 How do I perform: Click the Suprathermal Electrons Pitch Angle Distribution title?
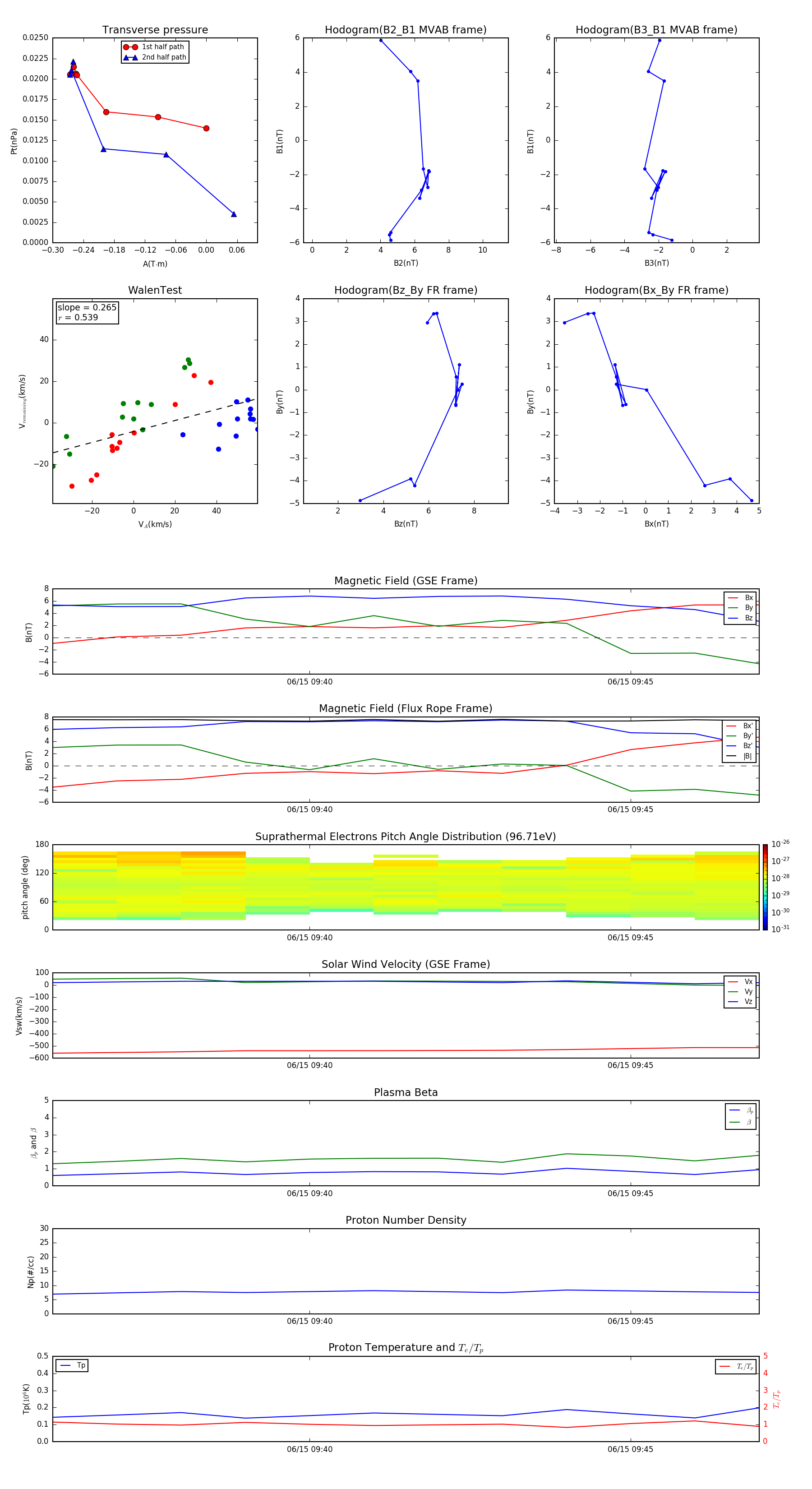[x=406, y=837]
